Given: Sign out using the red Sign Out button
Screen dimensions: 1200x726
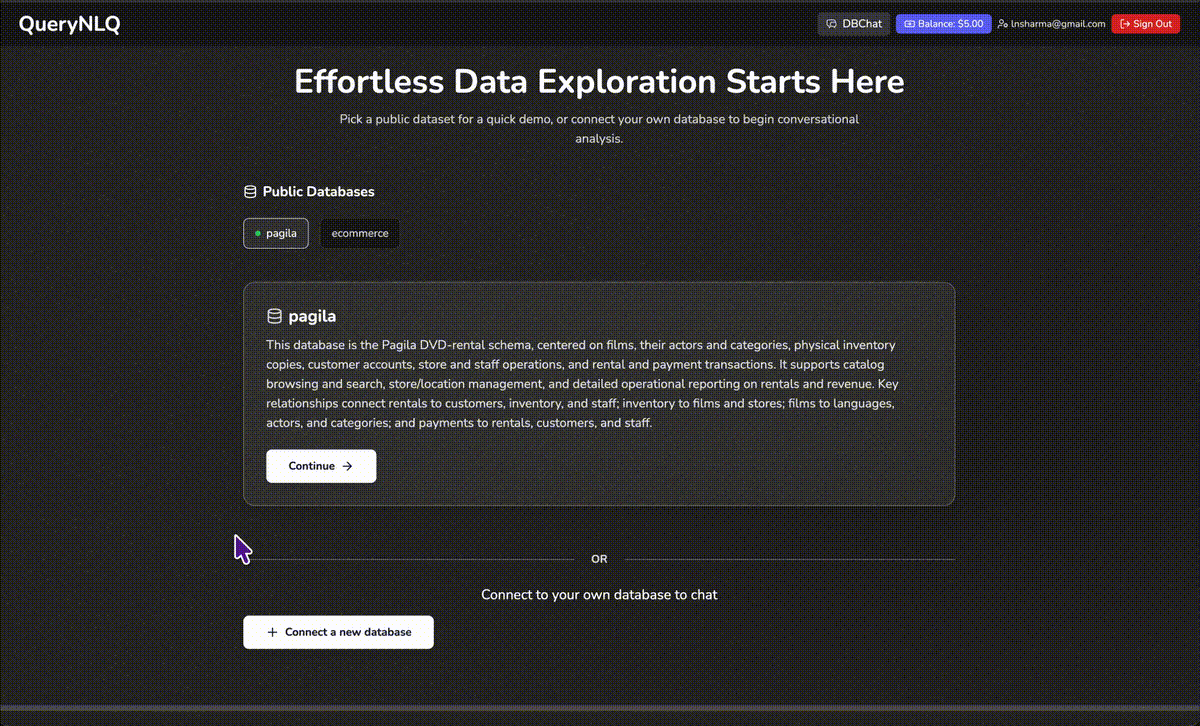Looking at the screenshot, I should pyautogui.click(x=1145, y=24).
